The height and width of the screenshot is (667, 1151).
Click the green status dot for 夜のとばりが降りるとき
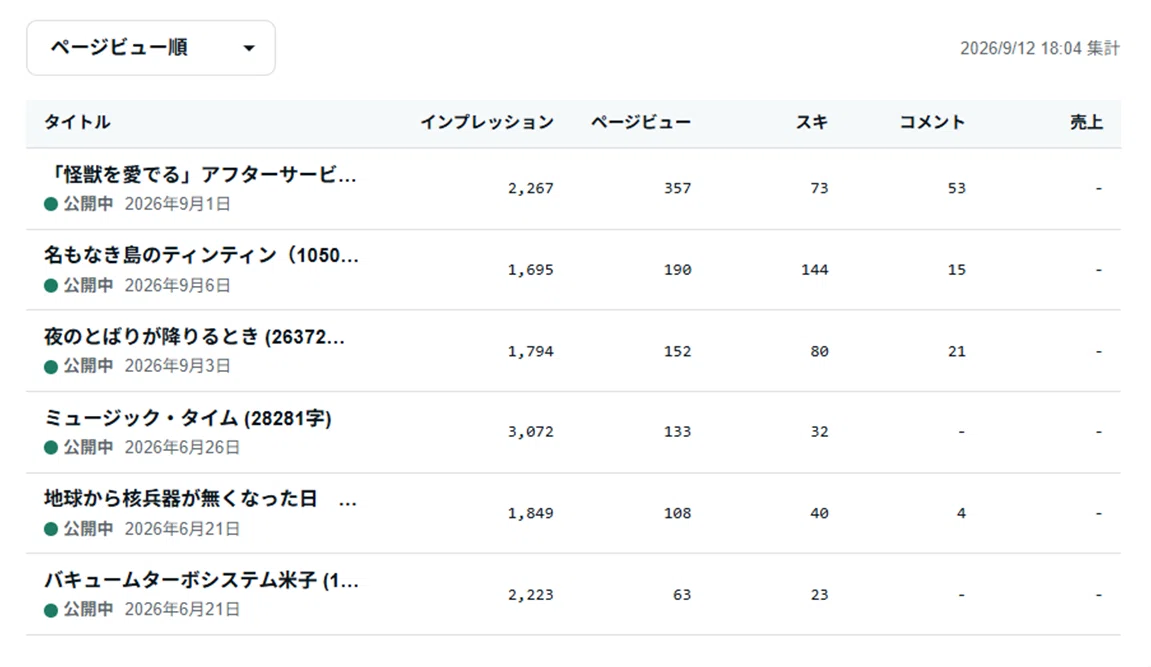tap(51, 366)
